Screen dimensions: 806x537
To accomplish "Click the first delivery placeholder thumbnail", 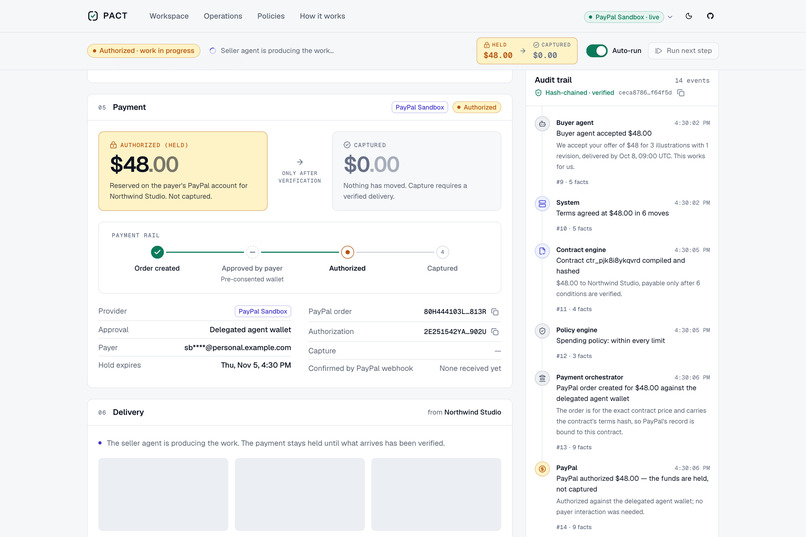I will 163,494.
